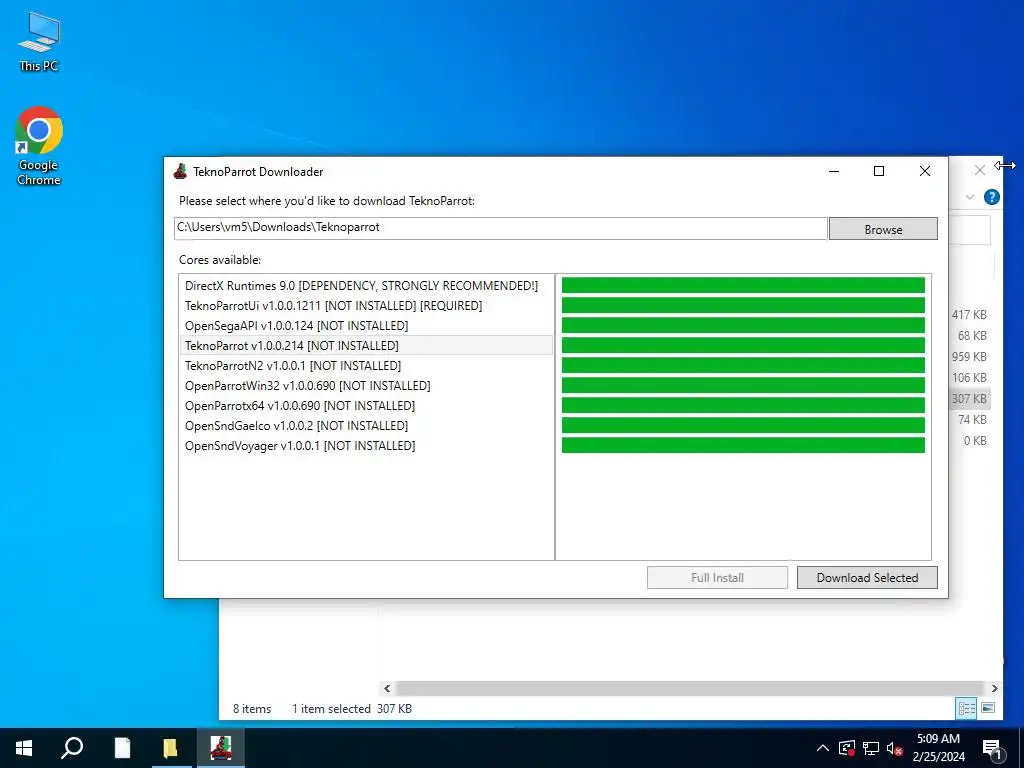
Task: Open the blank document taskbar icon
Action: click(x=122, y=748)
